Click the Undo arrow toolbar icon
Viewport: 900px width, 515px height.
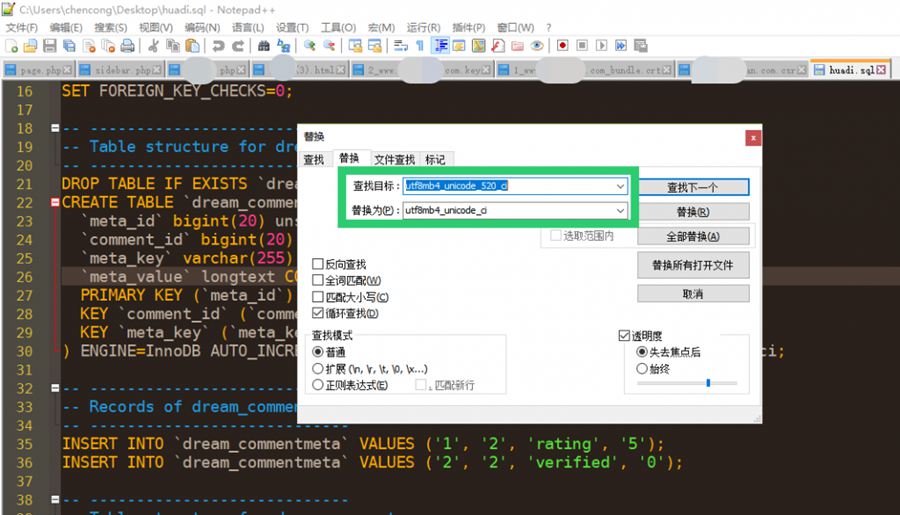point(218,46)
